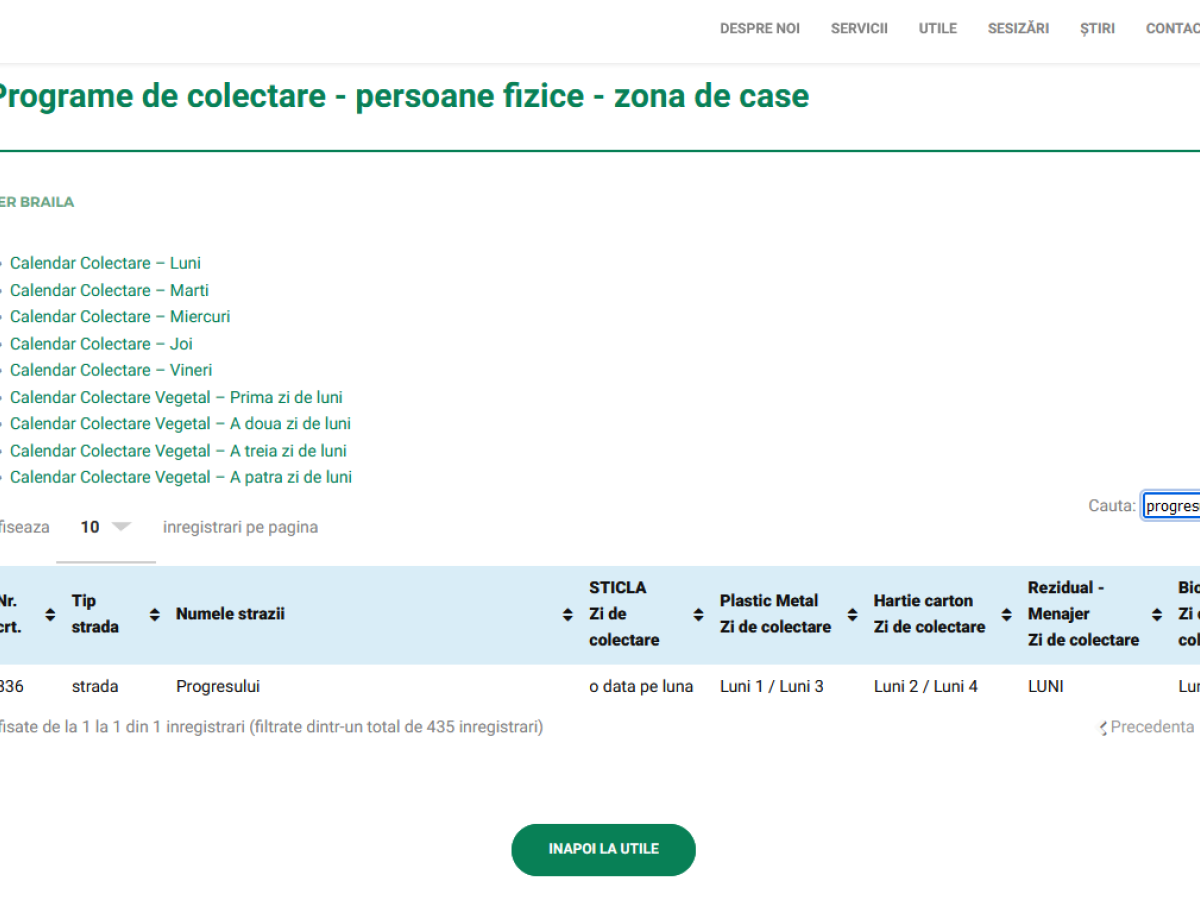Open the records per page dropdown
The height and width of the screenshot is (900, 1200).
point(105,527)
